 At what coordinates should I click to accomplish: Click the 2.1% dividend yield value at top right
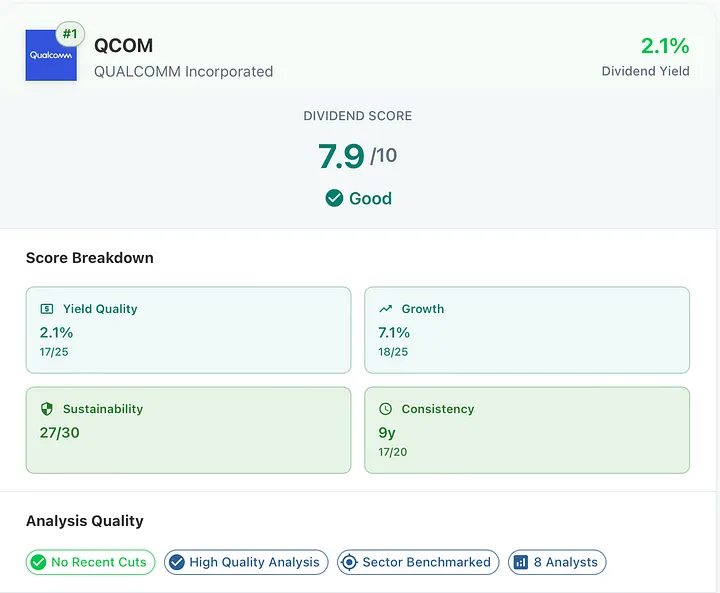coord(665,46)
